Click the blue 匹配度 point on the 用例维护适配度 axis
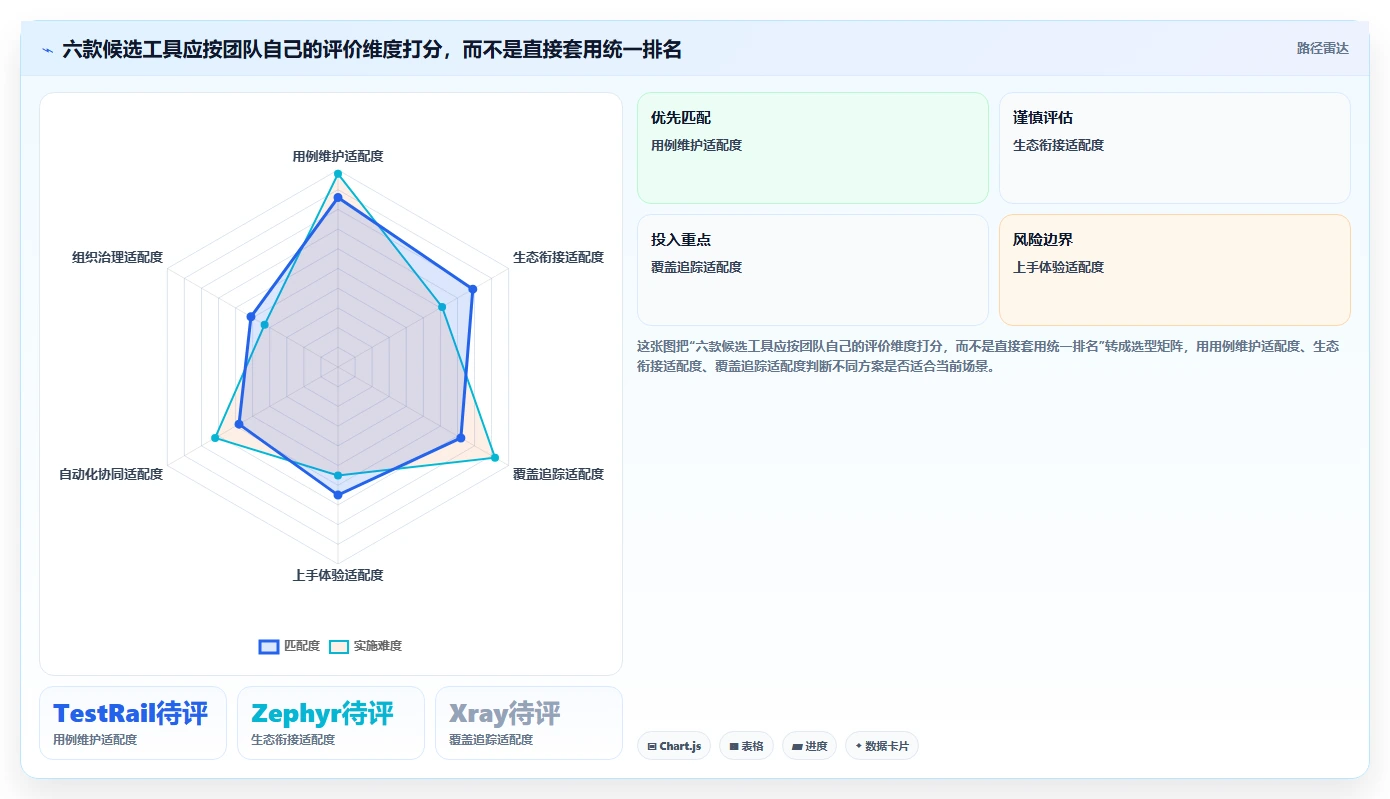 338,198
